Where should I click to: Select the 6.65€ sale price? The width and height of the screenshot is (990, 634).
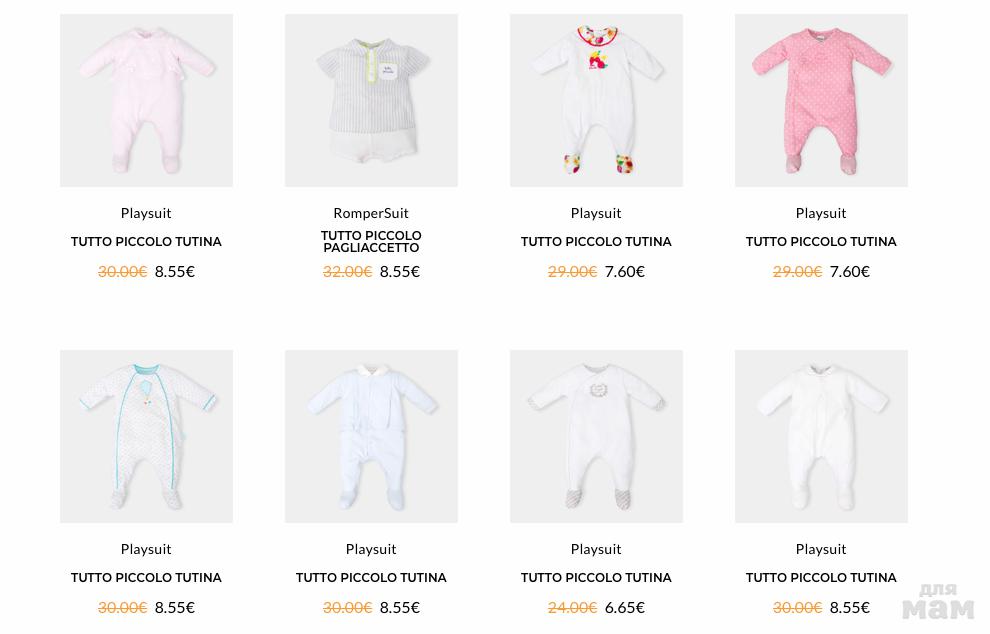(625, 607)
